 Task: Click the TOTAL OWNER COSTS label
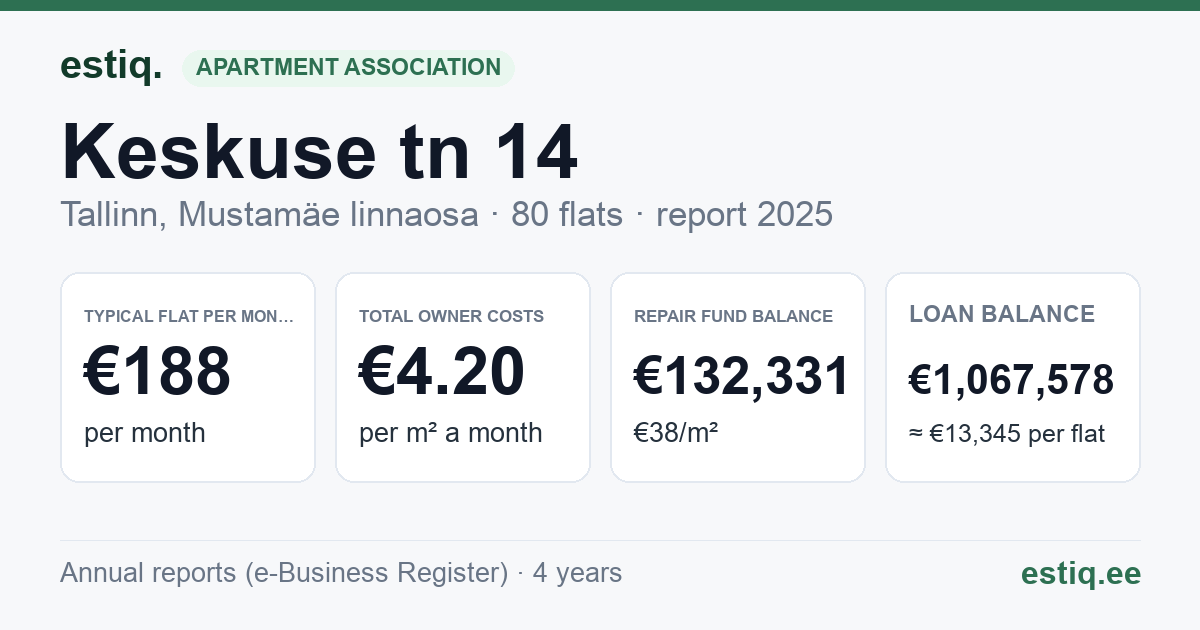pos(451,316)
